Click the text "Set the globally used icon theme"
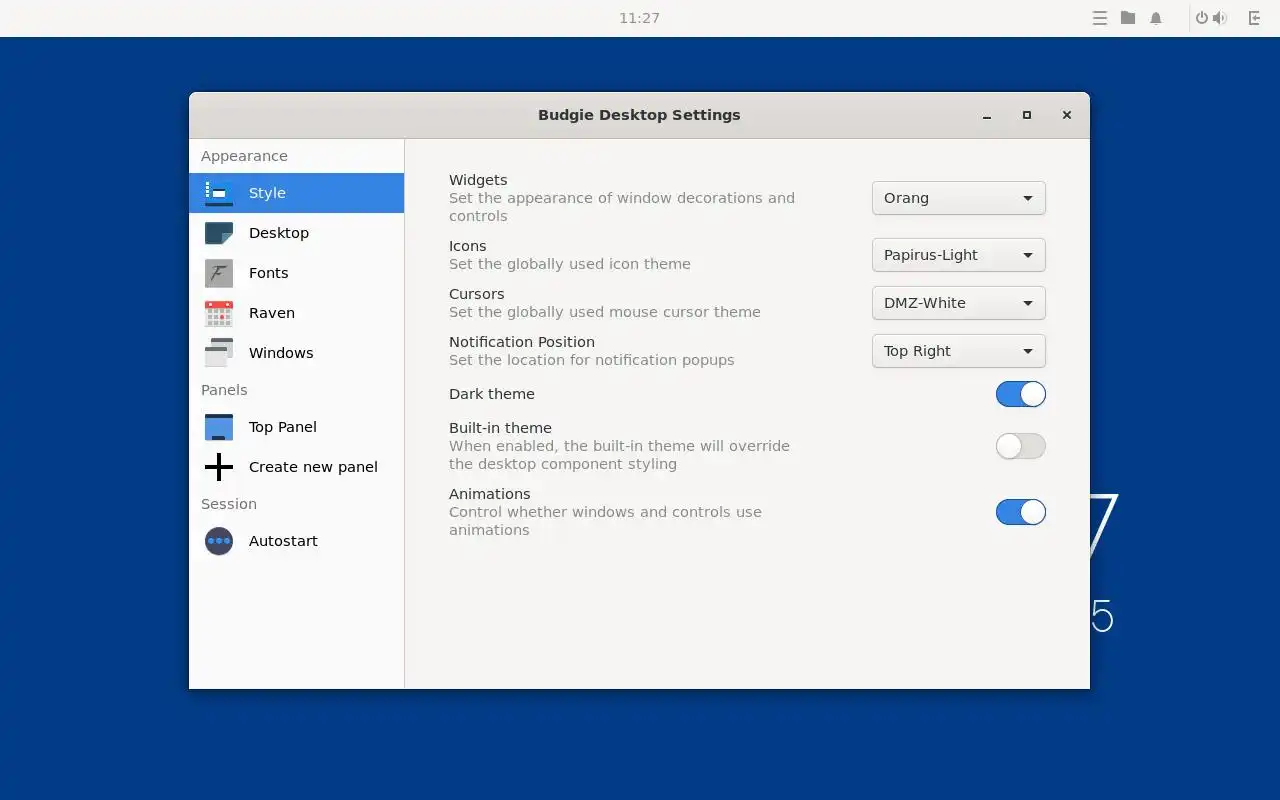 coord(570,264)
